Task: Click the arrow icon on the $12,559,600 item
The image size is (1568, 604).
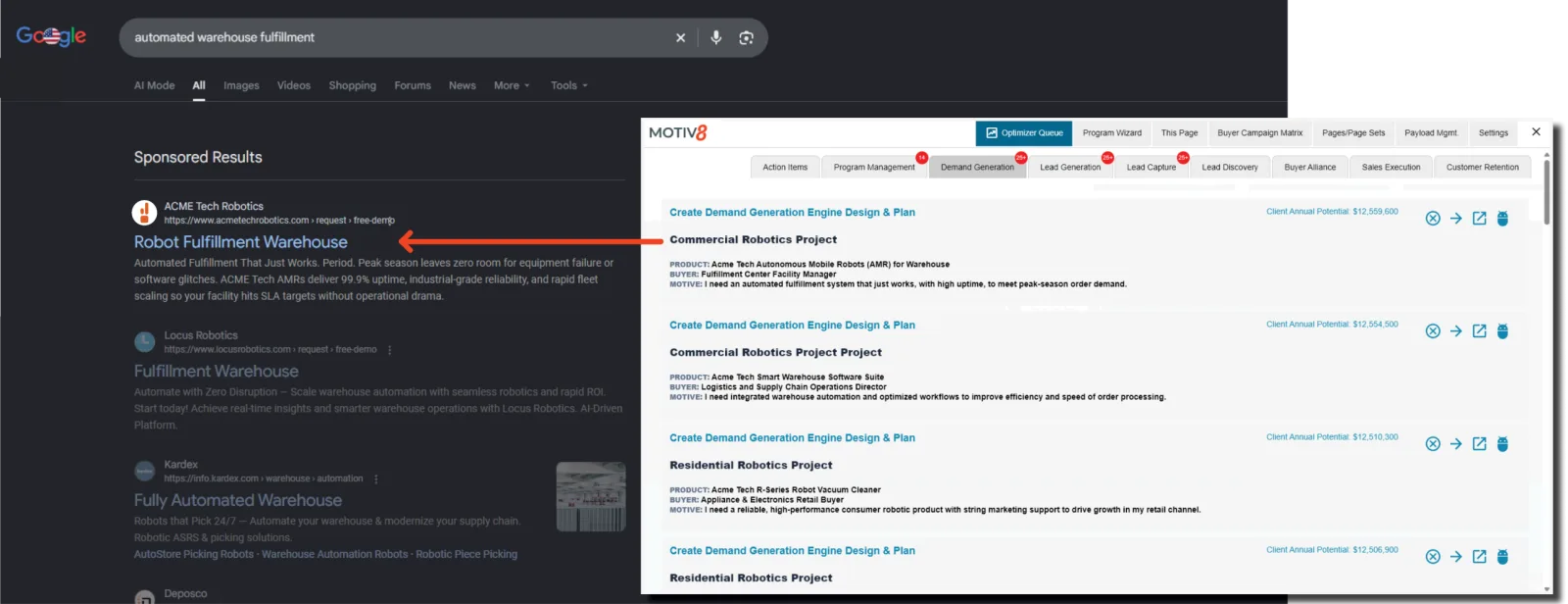Action: pos(1456,219)
